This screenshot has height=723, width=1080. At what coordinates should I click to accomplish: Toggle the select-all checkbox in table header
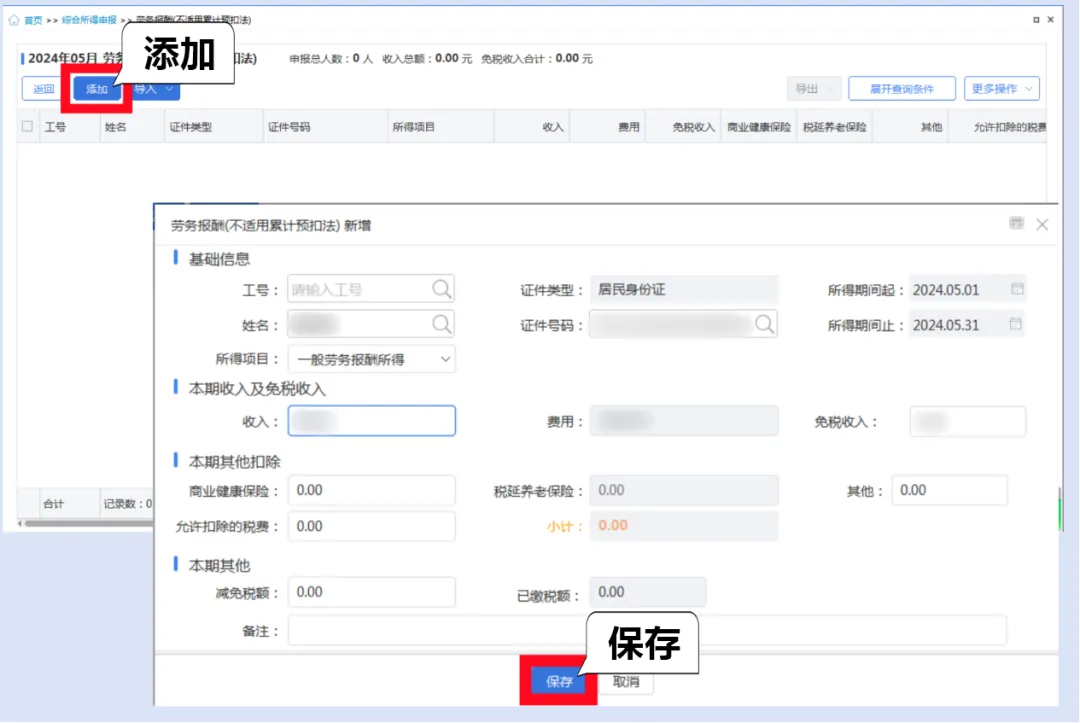point(28,125)
